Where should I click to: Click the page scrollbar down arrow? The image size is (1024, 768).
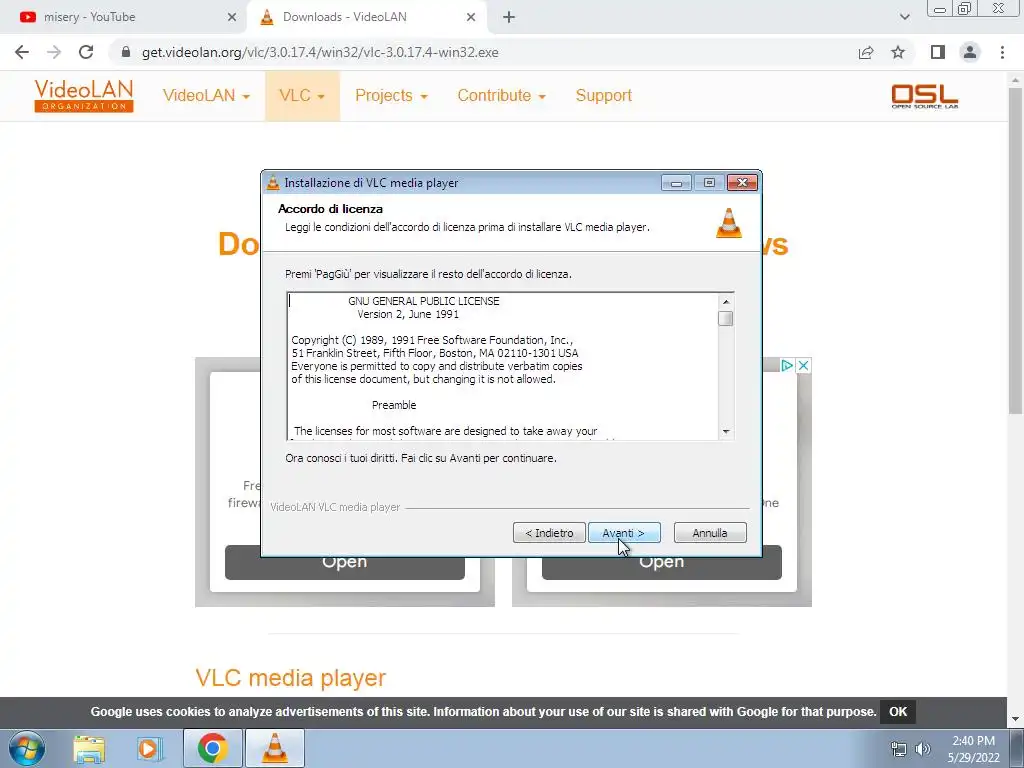(x=1015, y=719)
